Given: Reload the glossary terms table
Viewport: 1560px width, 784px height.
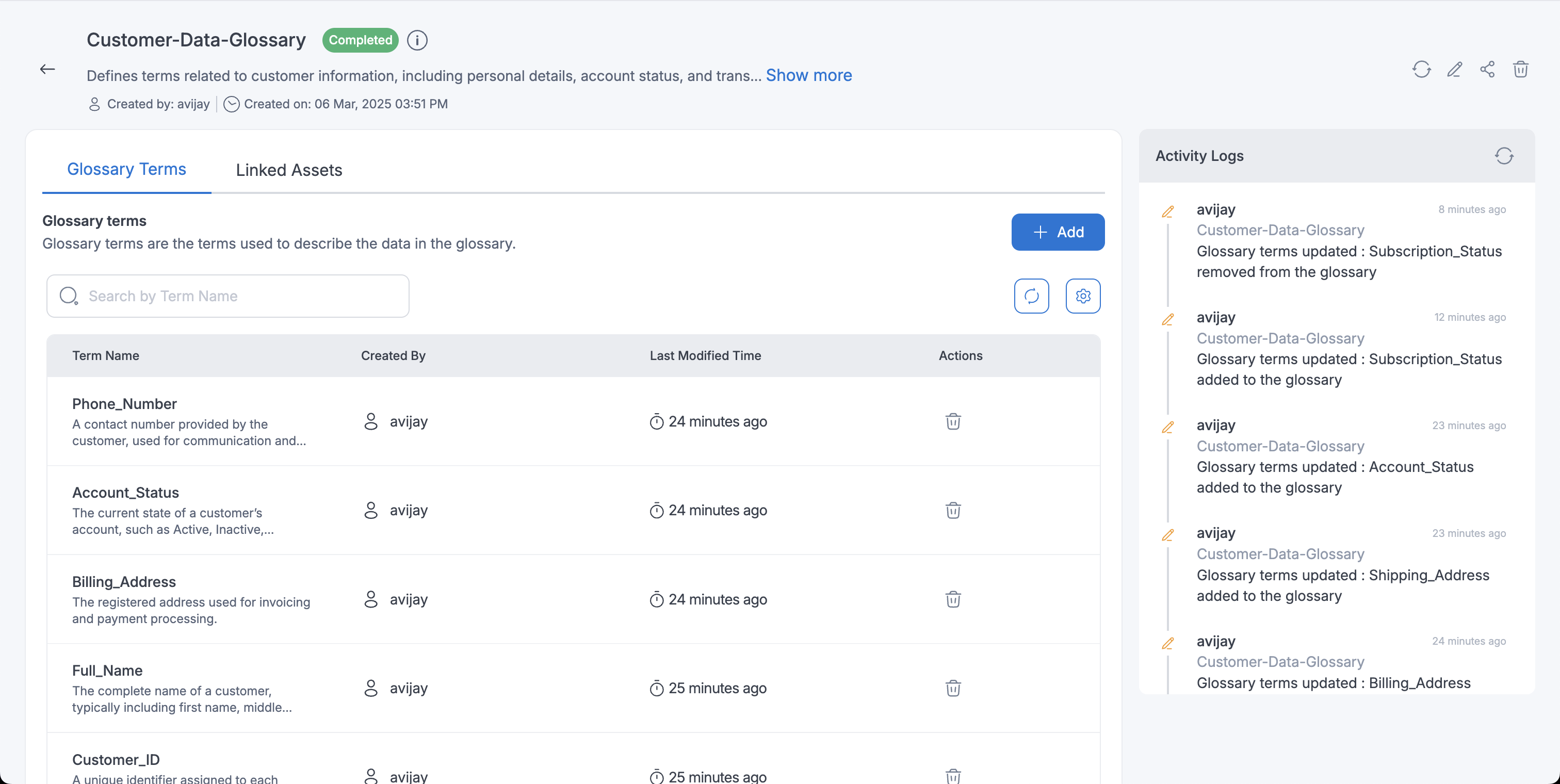Looking at the screenshot, I should (x=1031, y=296).
